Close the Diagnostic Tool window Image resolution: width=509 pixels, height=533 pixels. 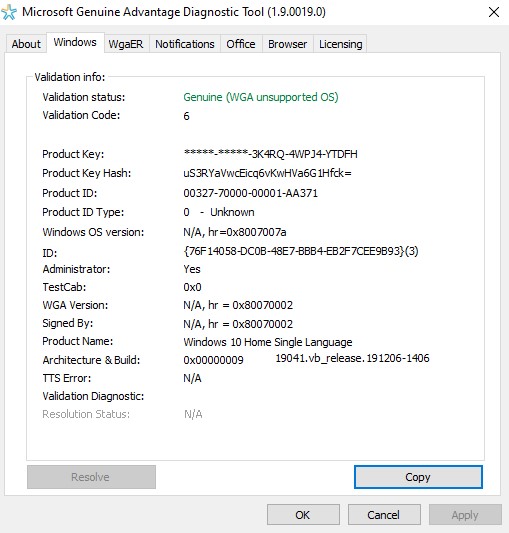click(494, 12)
